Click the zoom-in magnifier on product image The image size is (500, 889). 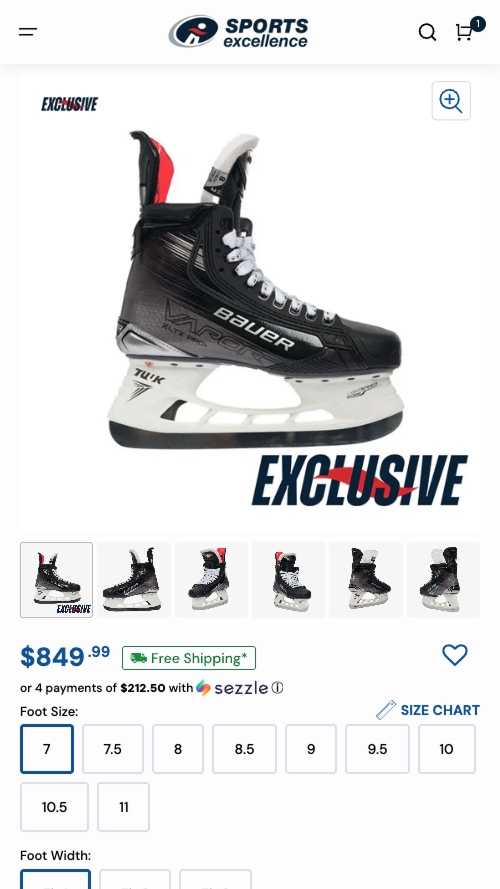coord(451,101)
